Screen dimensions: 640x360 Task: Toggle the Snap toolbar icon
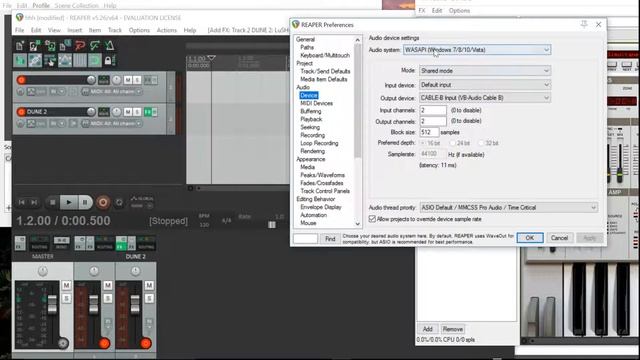pyautogui.click(x=95, y=61)
